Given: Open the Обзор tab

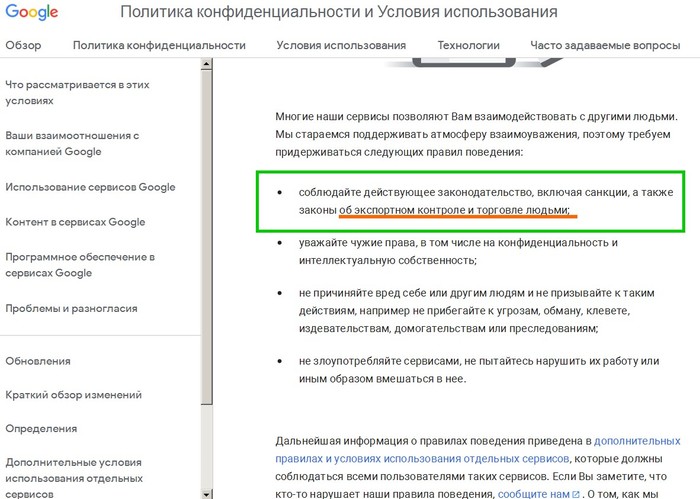Looking at the screenshot, I should point(23,46).
